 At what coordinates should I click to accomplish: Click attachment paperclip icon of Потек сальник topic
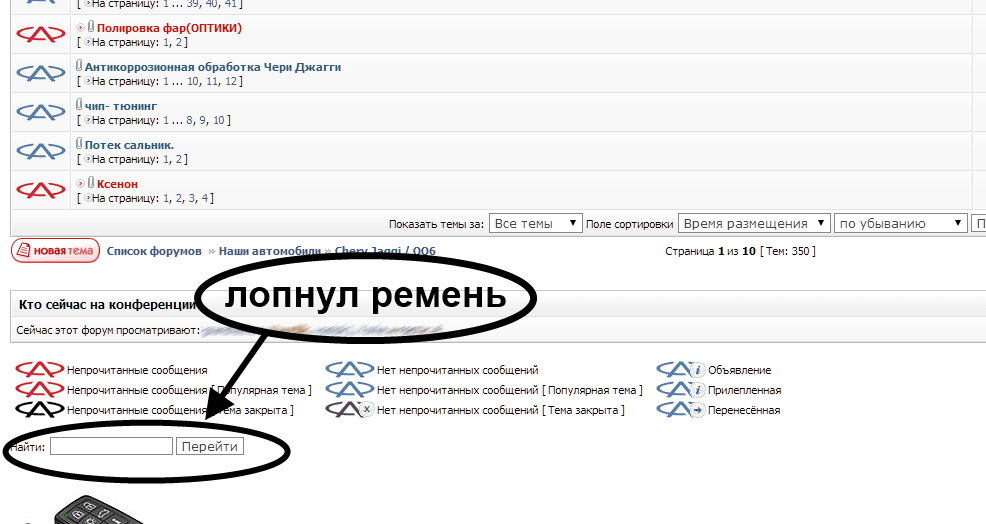79,143
